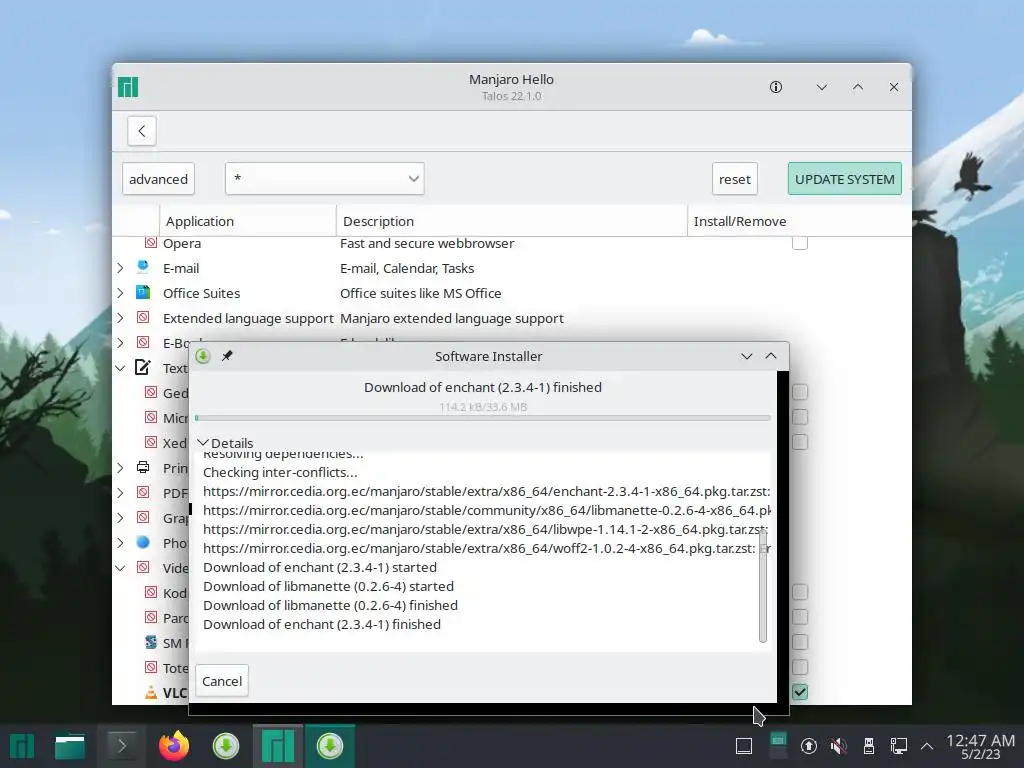The image size is (1024, 768).
Task: Click the Micro row icon
Action: [151, 417]
